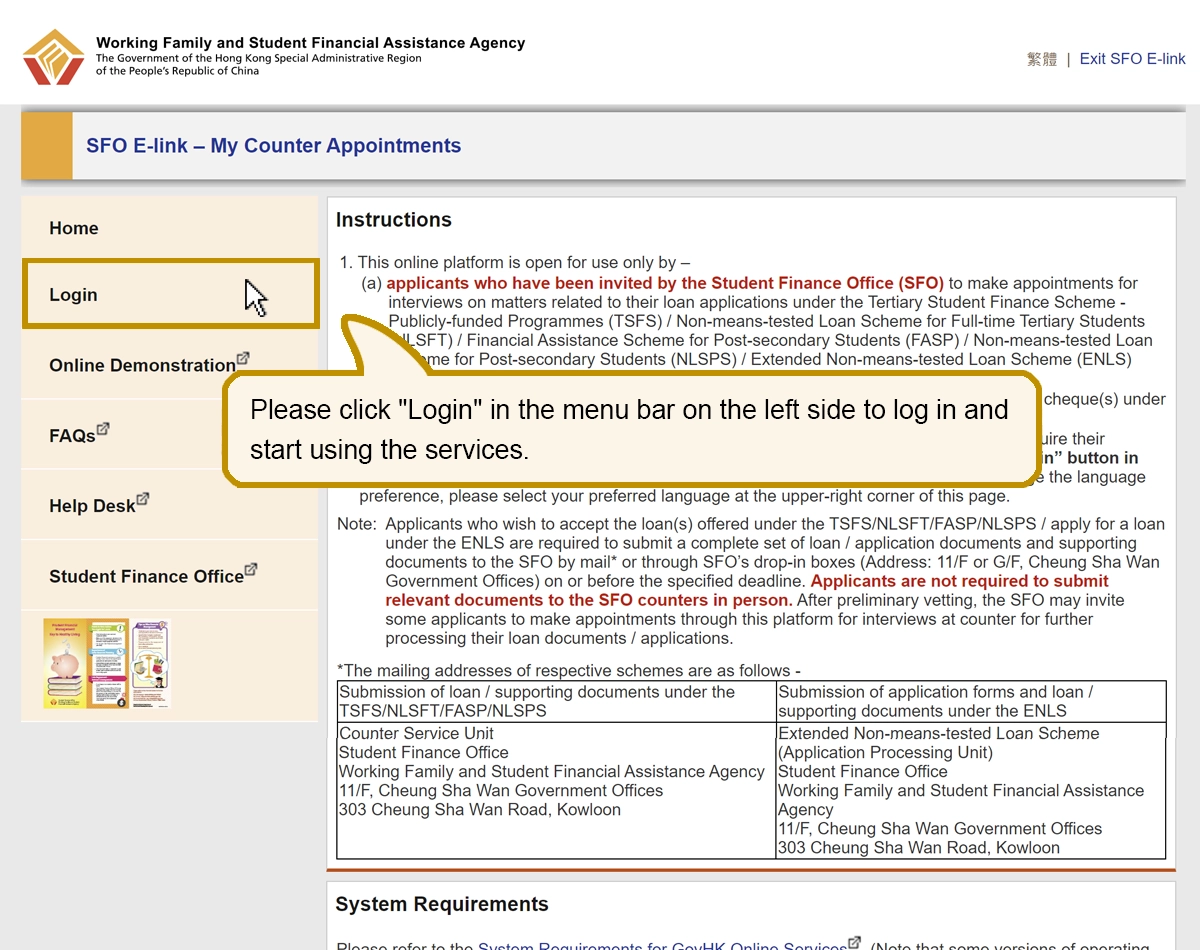Click the Working Family and Student Financial Assistance Agency logo

pos(53,57)
